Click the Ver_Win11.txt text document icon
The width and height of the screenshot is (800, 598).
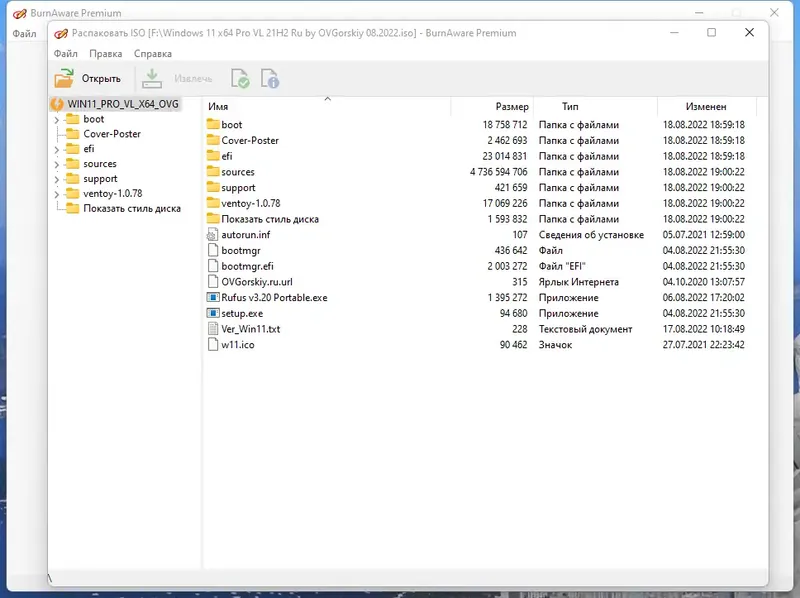213,329
